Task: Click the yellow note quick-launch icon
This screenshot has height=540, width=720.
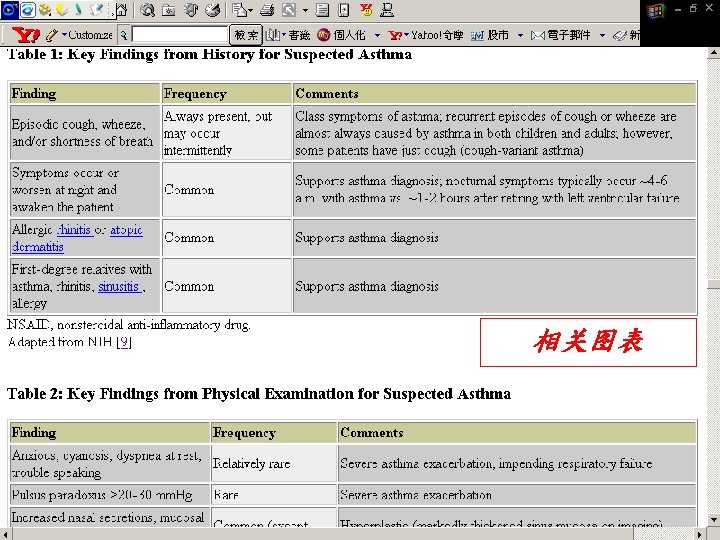Action: (x=62, y=10)
